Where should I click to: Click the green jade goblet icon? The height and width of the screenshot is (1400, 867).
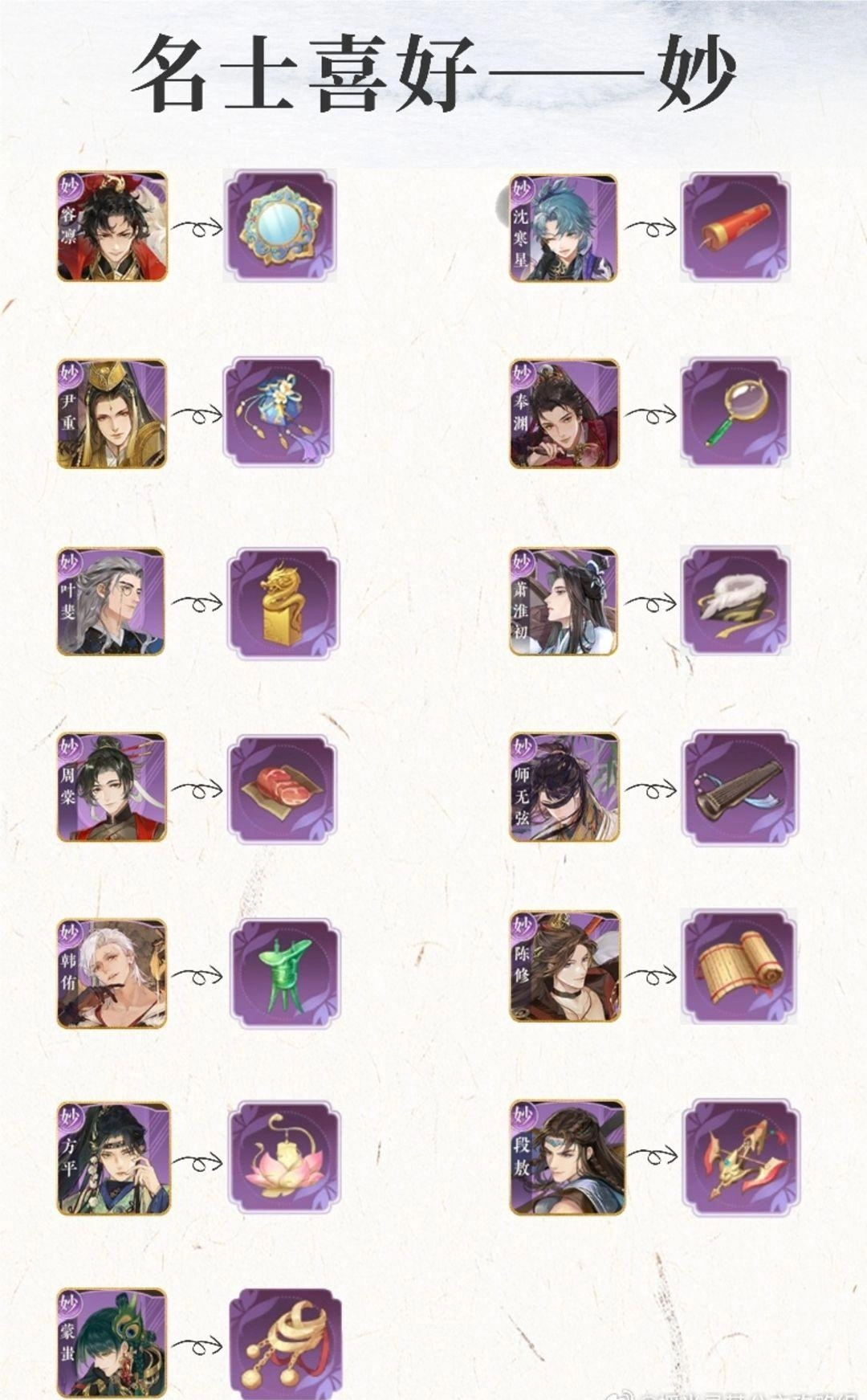point(285,975)
